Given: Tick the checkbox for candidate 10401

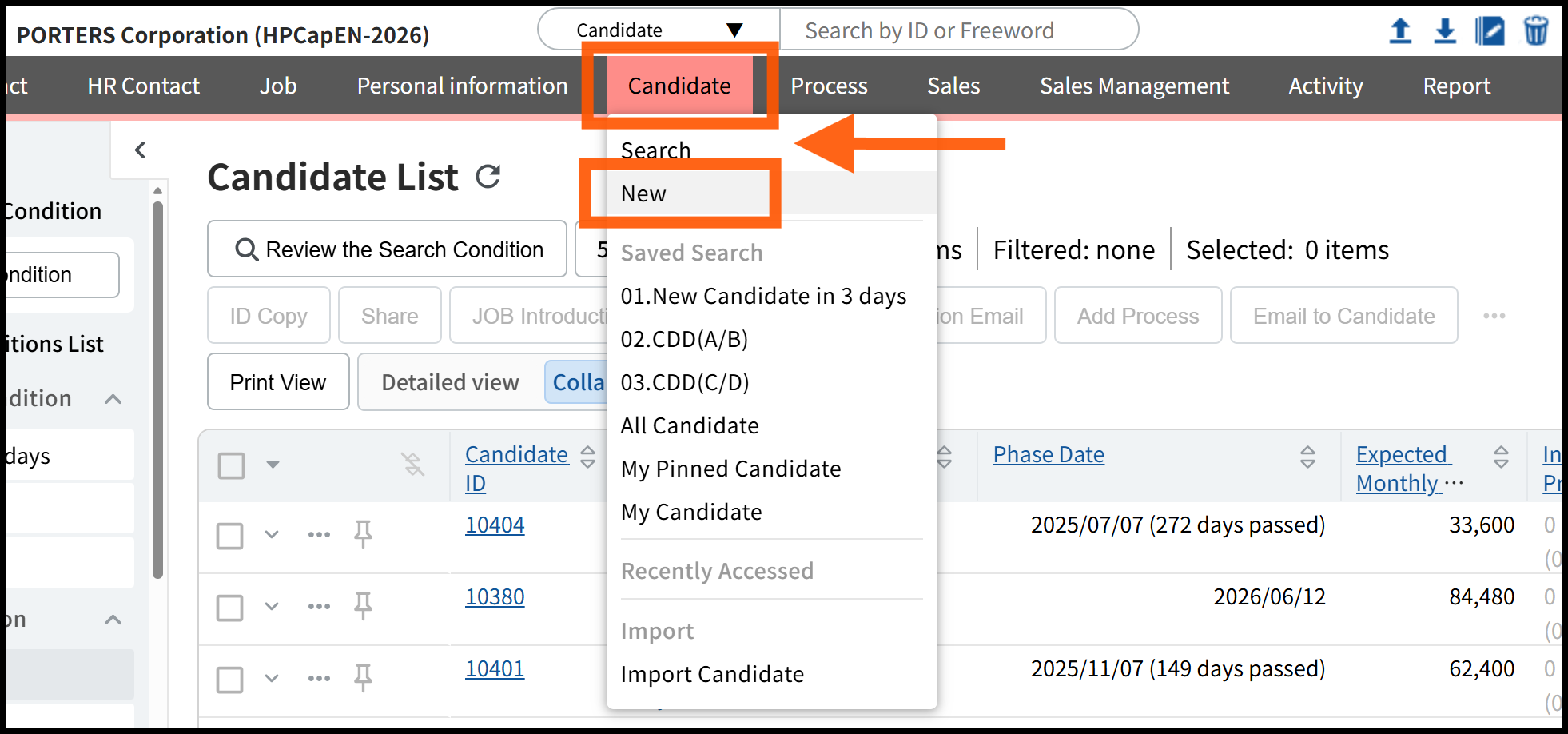Looking at the screenshot, I should coord(230,679).
